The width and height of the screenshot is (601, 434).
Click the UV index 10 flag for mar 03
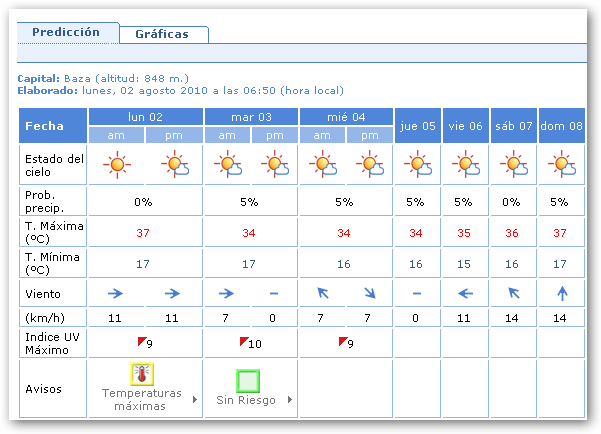coord(242,342)
